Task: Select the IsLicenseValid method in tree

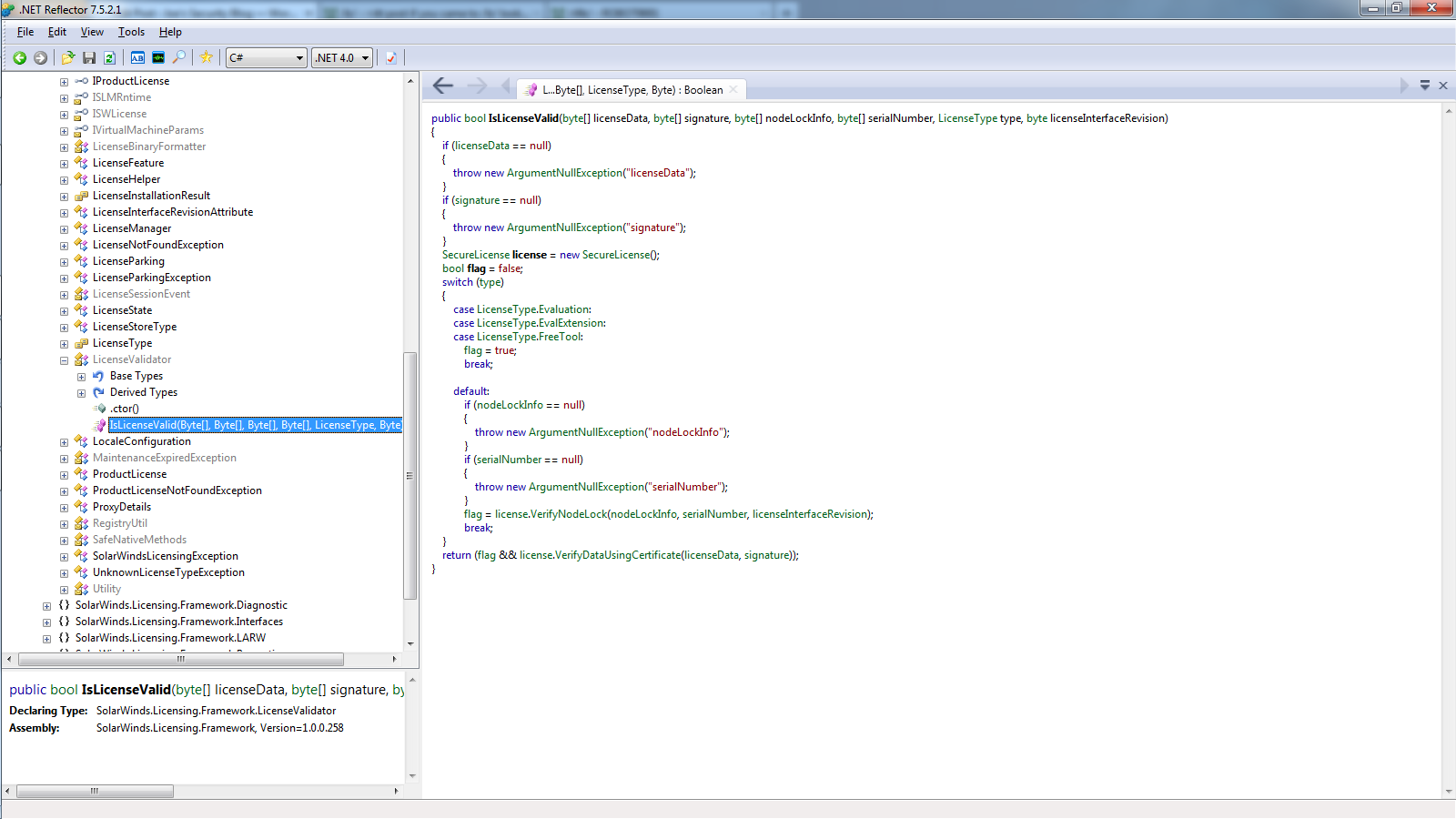Action: [255, 425]
